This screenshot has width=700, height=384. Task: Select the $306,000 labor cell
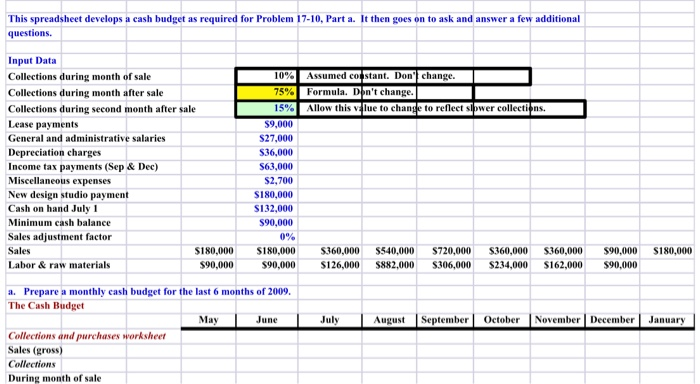451,265
